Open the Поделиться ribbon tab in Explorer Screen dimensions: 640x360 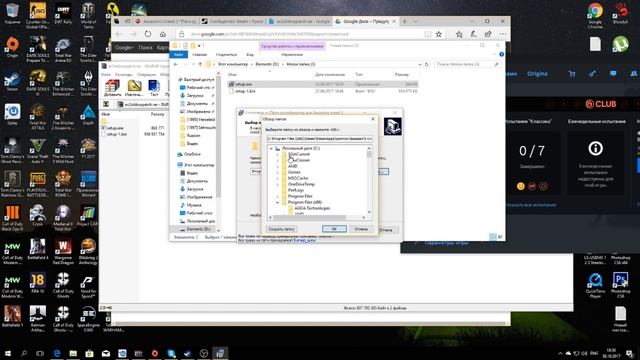pyautogui.click(x=226, y=55)
